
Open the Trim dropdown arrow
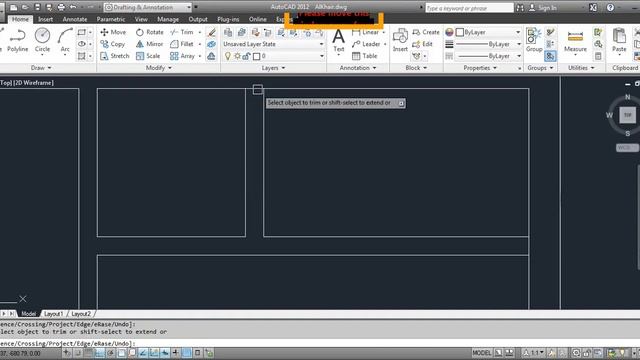tap(200, 32)
